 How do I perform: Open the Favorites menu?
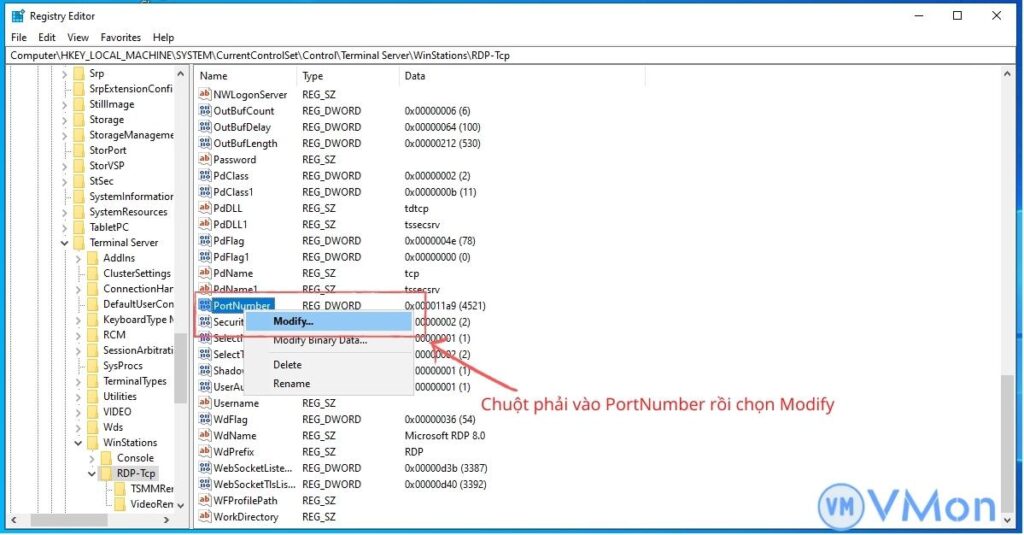(120, 37)
